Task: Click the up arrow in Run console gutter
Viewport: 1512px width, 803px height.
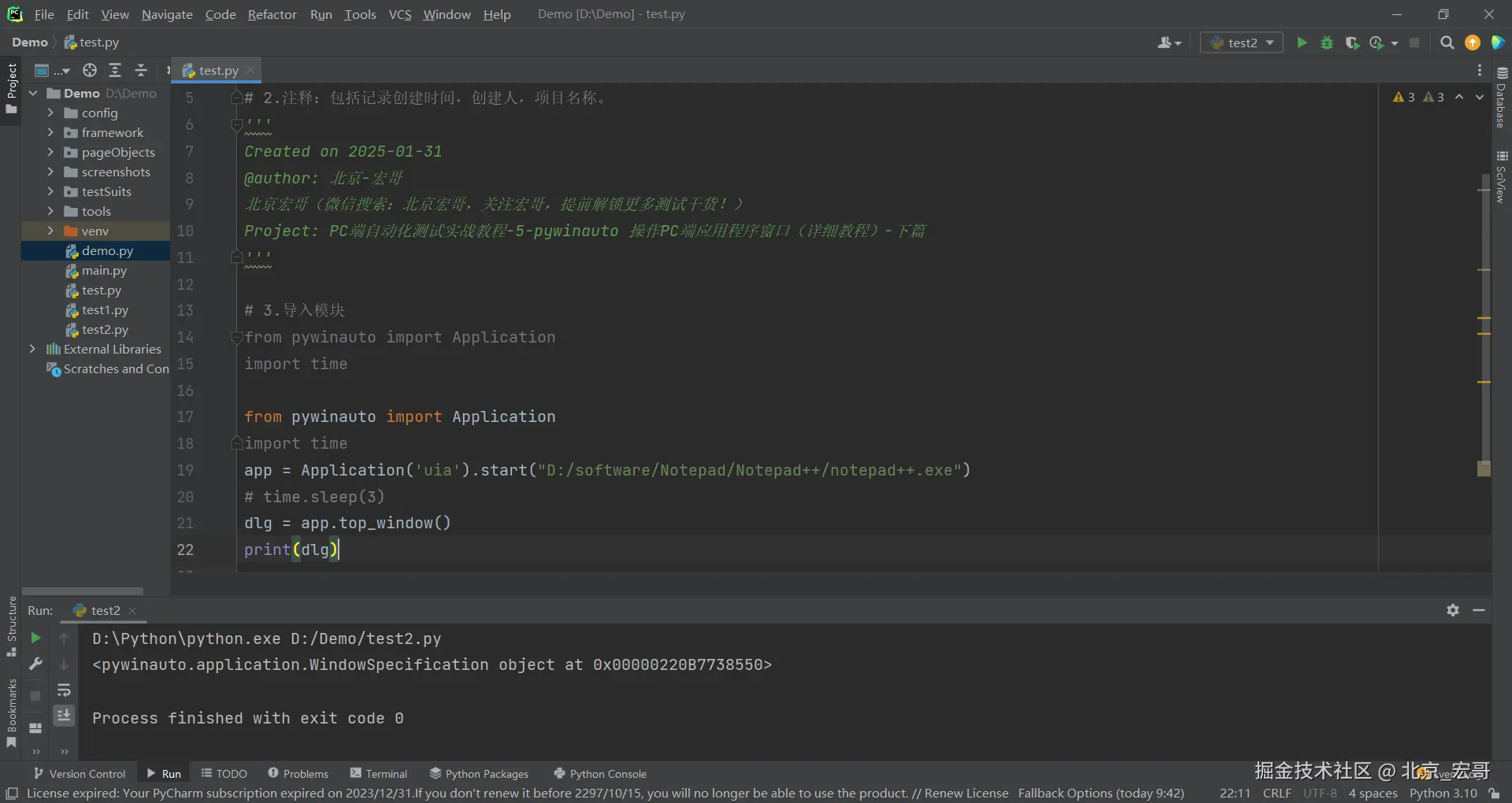Action: pyautogui.click(x=64, y=638)
